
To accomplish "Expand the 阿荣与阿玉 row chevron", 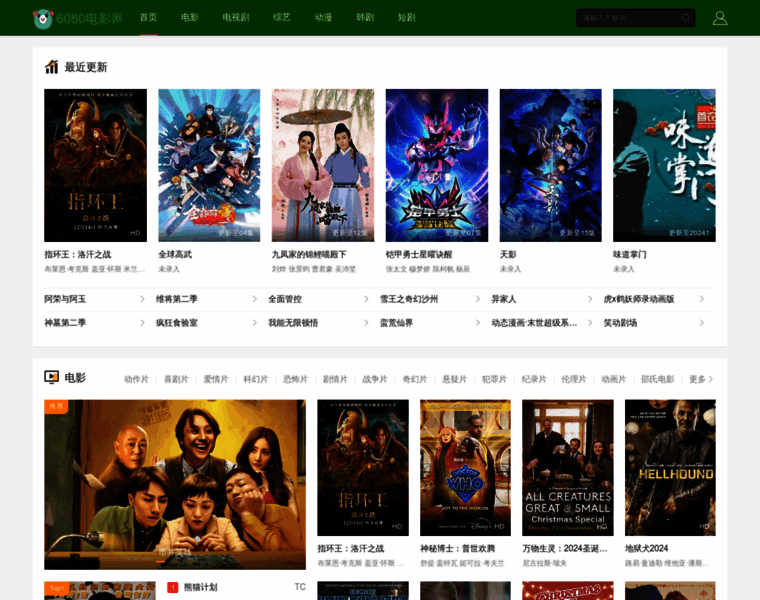I will click(x=142, y=299).
